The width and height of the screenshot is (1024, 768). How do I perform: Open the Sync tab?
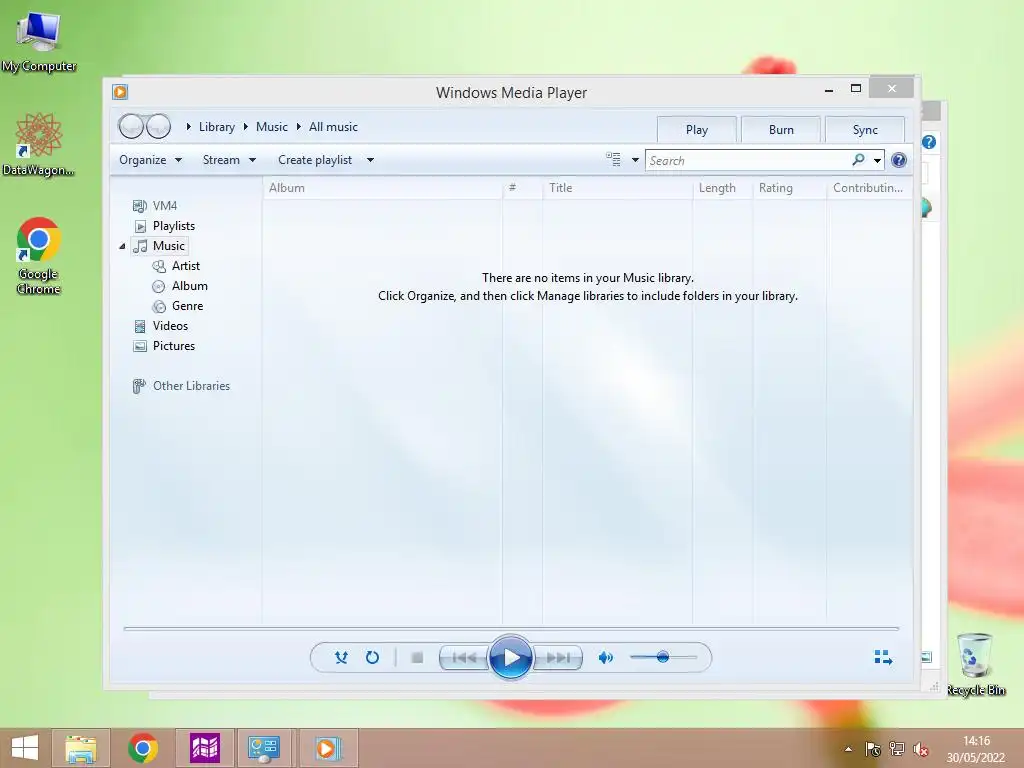[x=865, y=129]
